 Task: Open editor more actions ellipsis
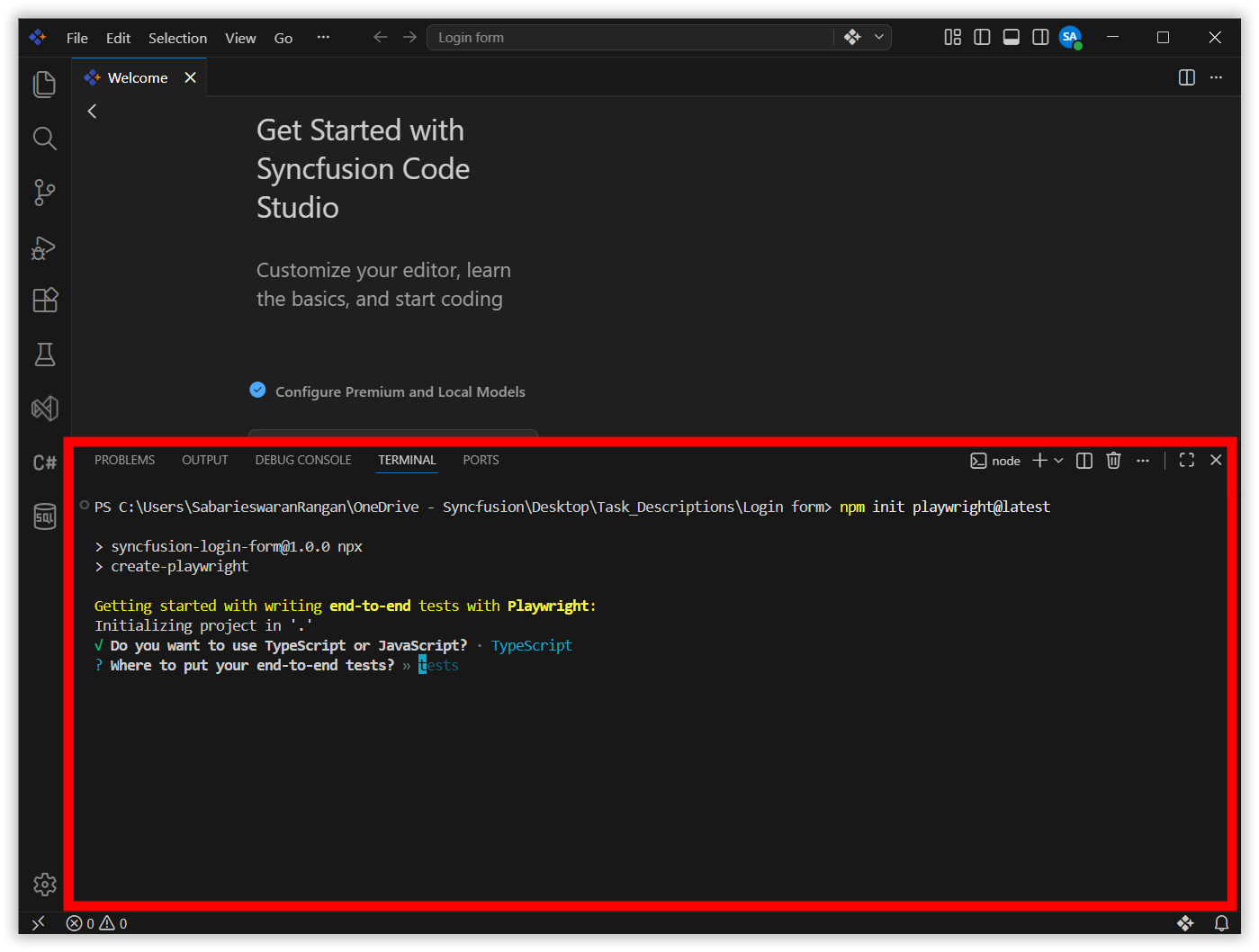pyautogui.click(x=1216, y=77)
